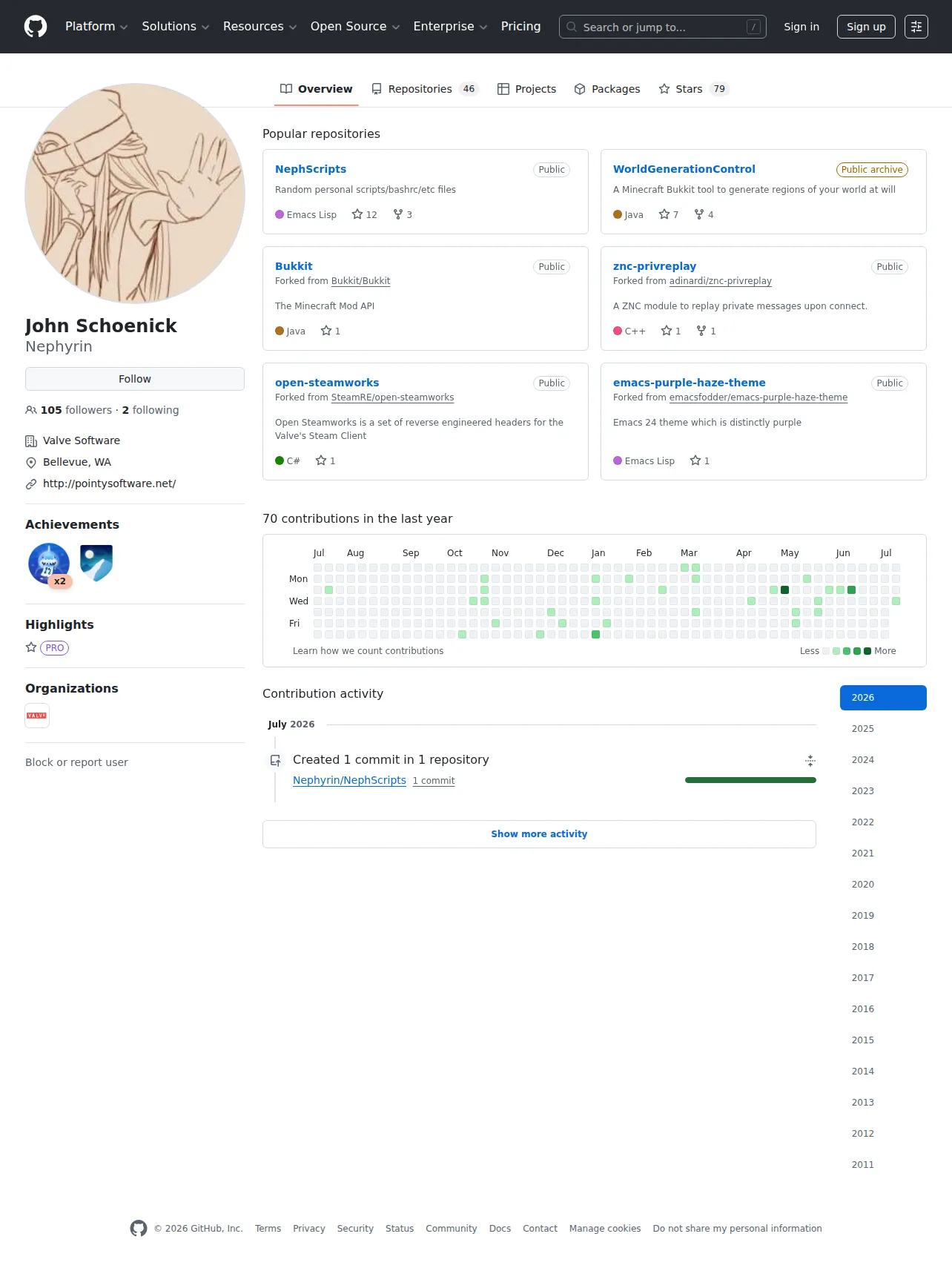Open the WorldGenerationControl repository
This screenshot has height=1268, width=952.
(x=684, y=169)
